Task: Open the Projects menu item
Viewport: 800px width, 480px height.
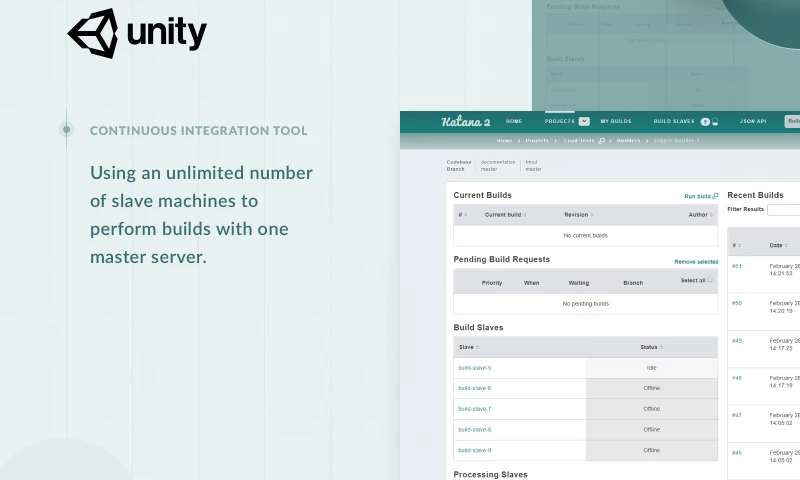Action: (559, 121)
